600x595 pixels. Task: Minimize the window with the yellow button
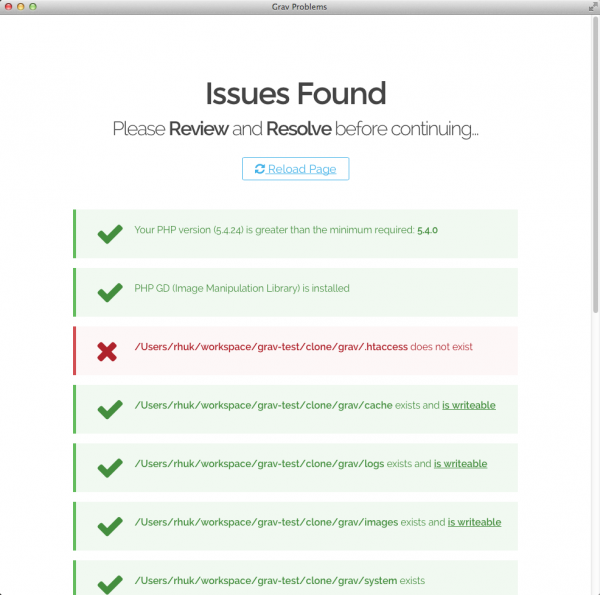click(20, 7)
